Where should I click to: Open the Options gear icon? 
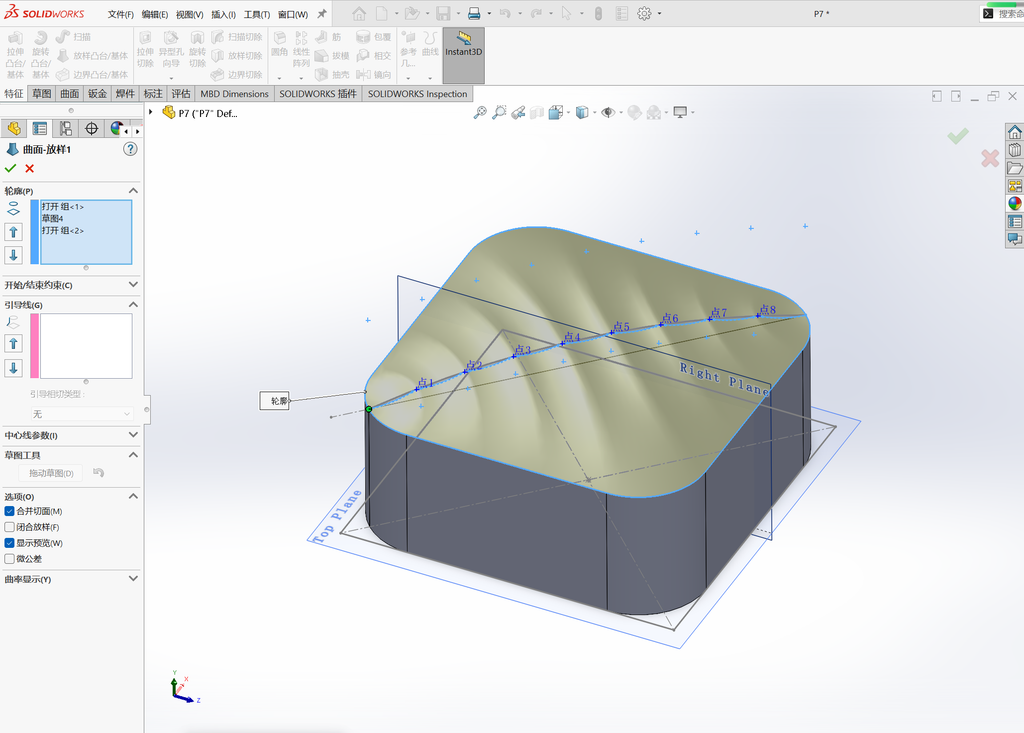tap(644, 13)
